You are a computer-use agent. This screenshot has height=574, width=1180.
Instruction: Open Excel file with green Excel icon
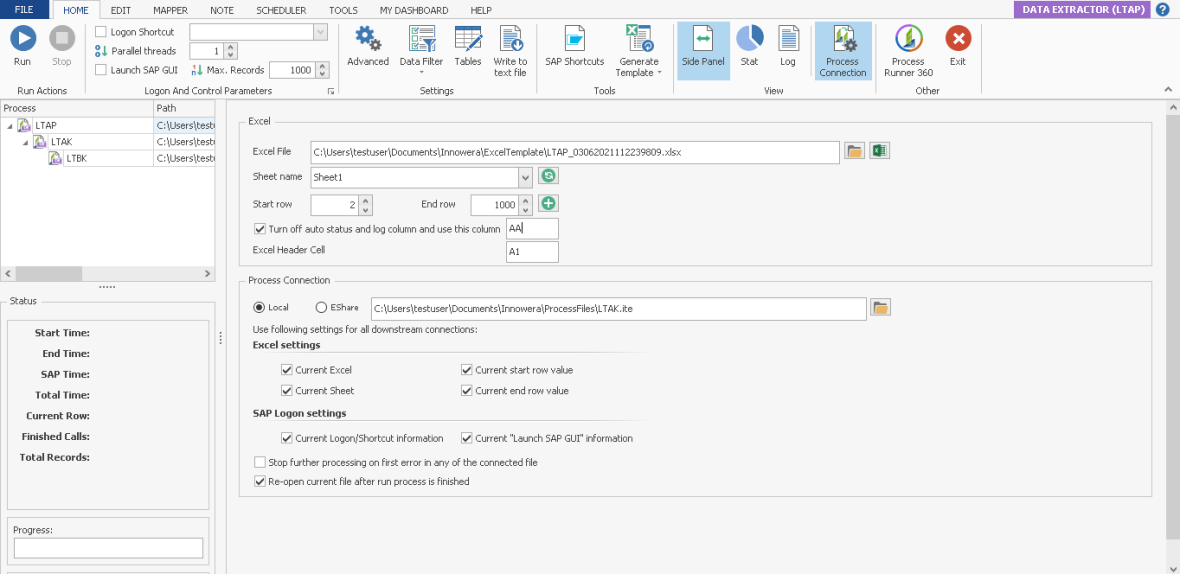click(879, 152)
